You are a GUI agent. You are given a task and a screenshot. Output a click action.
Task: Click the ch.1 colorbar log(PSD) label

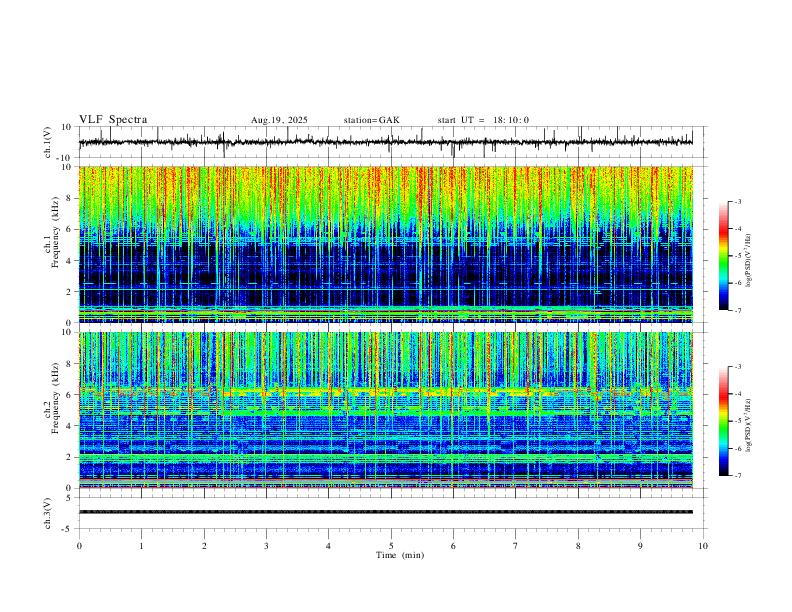(749, 261)
